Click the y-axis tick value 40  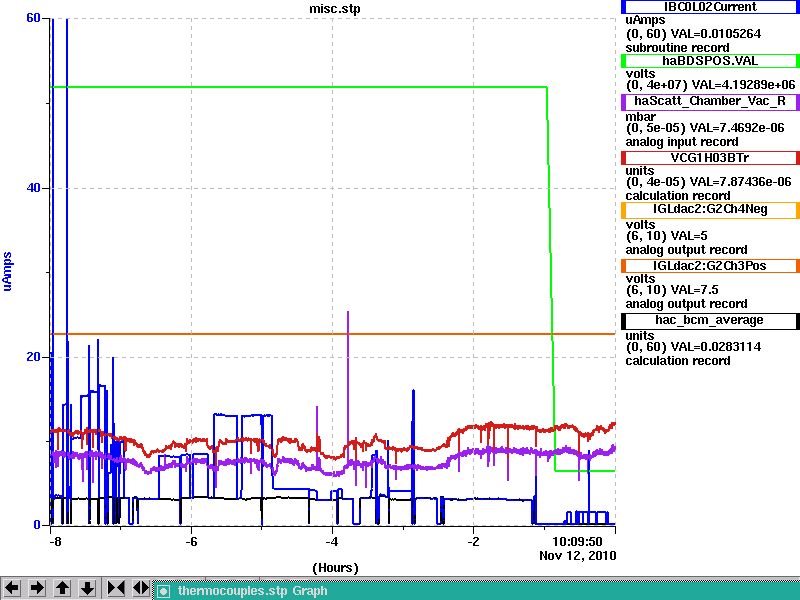(x=33, y=188)
